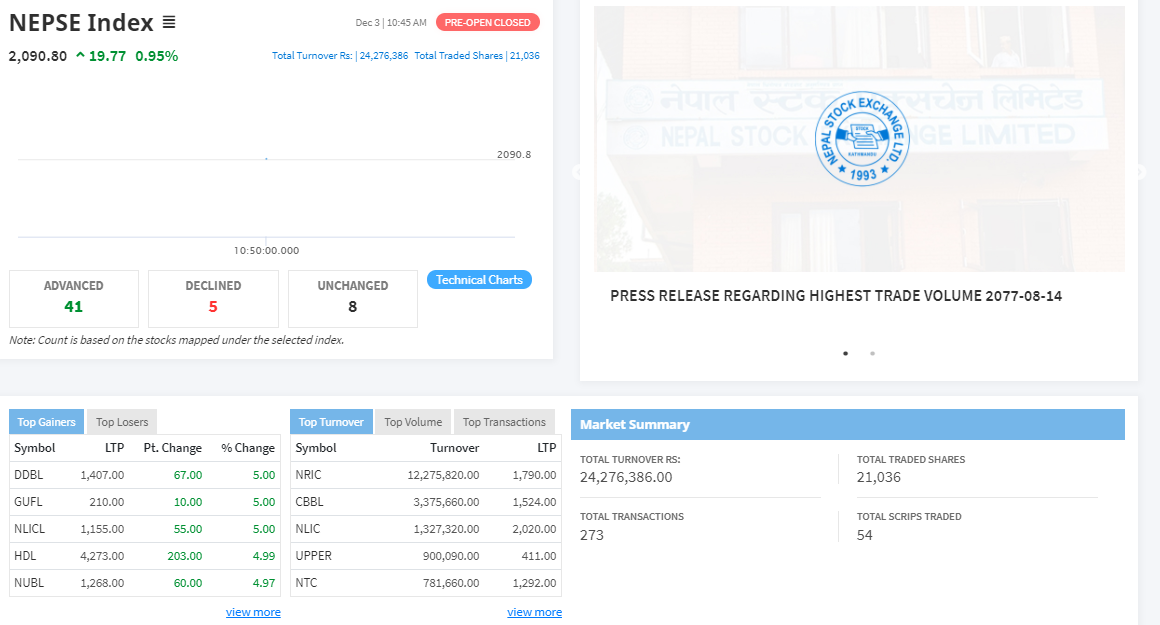Screen dimensions: 1160x625
Task: Select the NRIC symbol in Top Turnover
Action: pyautogui.click(x=308, y=475)
